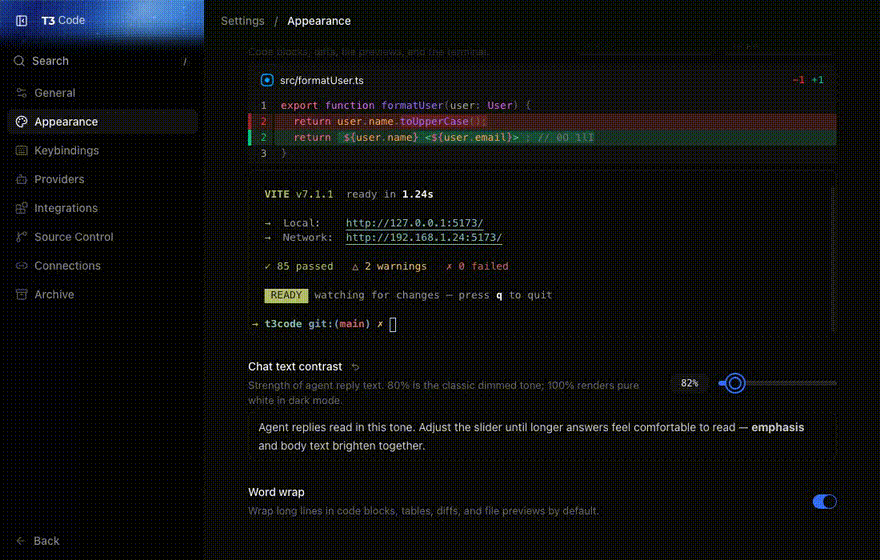Screen dimensions: 880x560
Task: Open Keybindings settings section
Action: point(102,150)
